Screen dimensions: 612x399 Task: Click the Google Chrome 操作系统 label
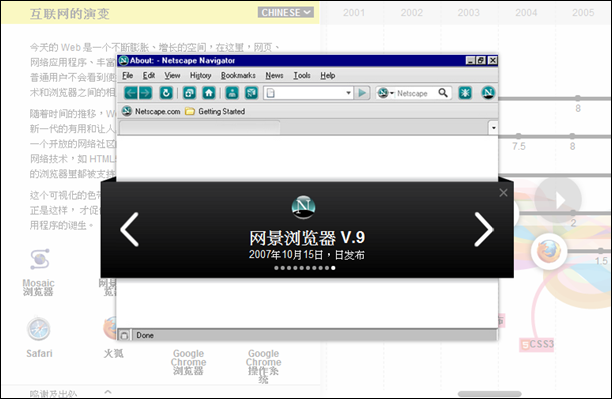tap(263, 366)
